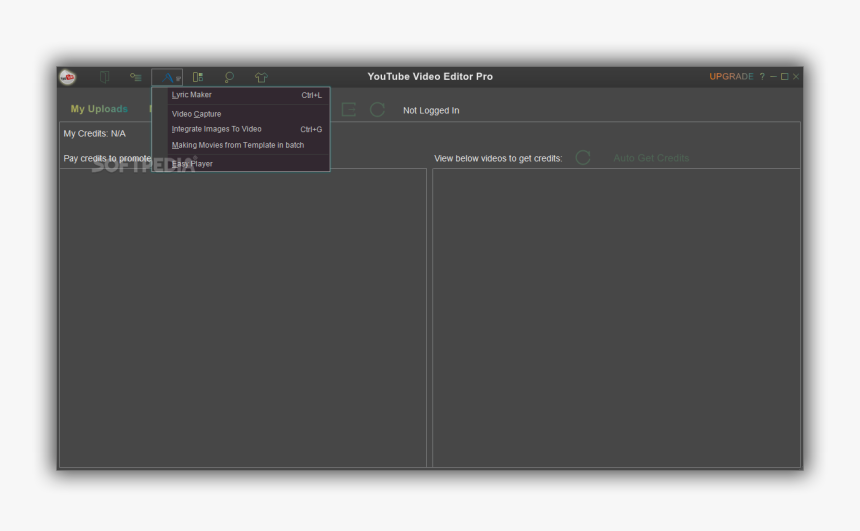Maximize the YouTube Video Editor window

[784, 77]
